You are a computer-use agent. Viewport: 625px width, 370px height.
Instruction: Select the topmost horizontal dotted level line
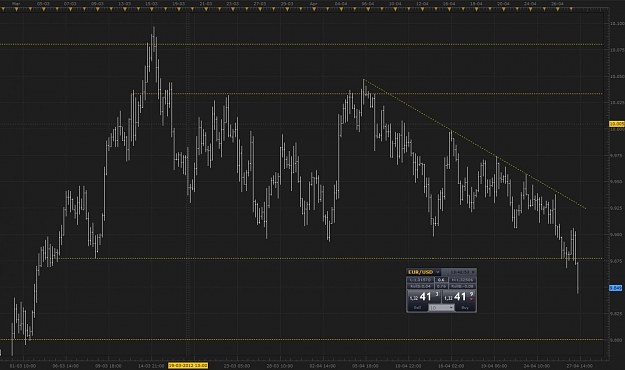tap(301, 44)
